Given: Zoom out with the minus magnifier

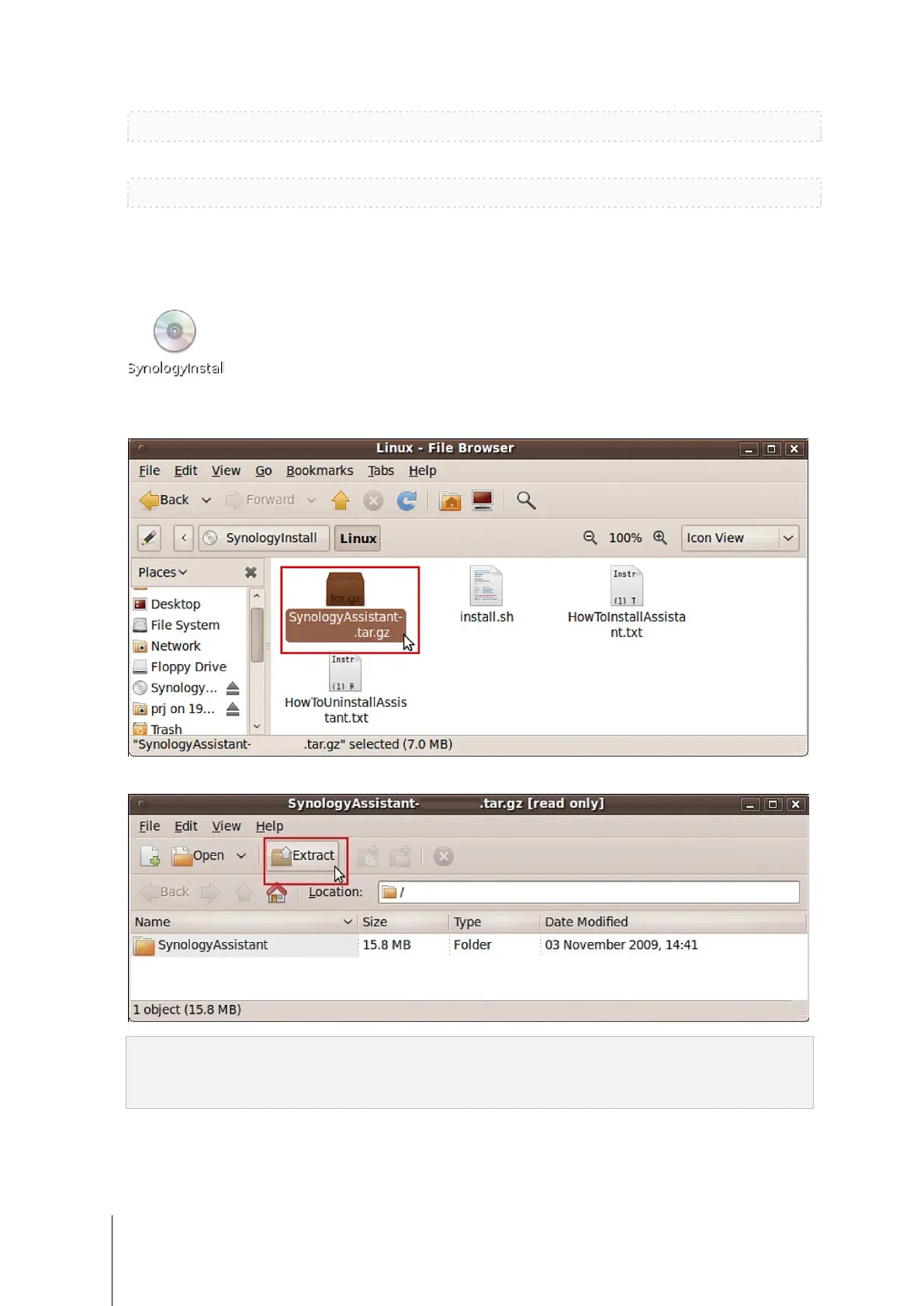Looking at the screenshot, I should pos(590,538).
